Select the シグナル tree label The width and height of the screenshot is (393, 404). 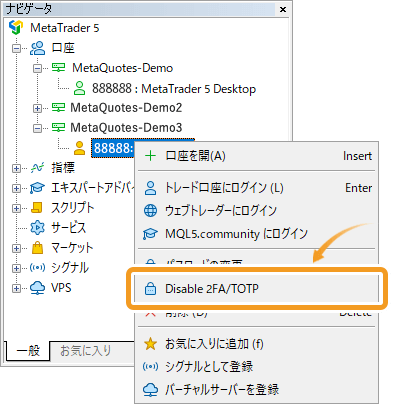click(69, 268)
